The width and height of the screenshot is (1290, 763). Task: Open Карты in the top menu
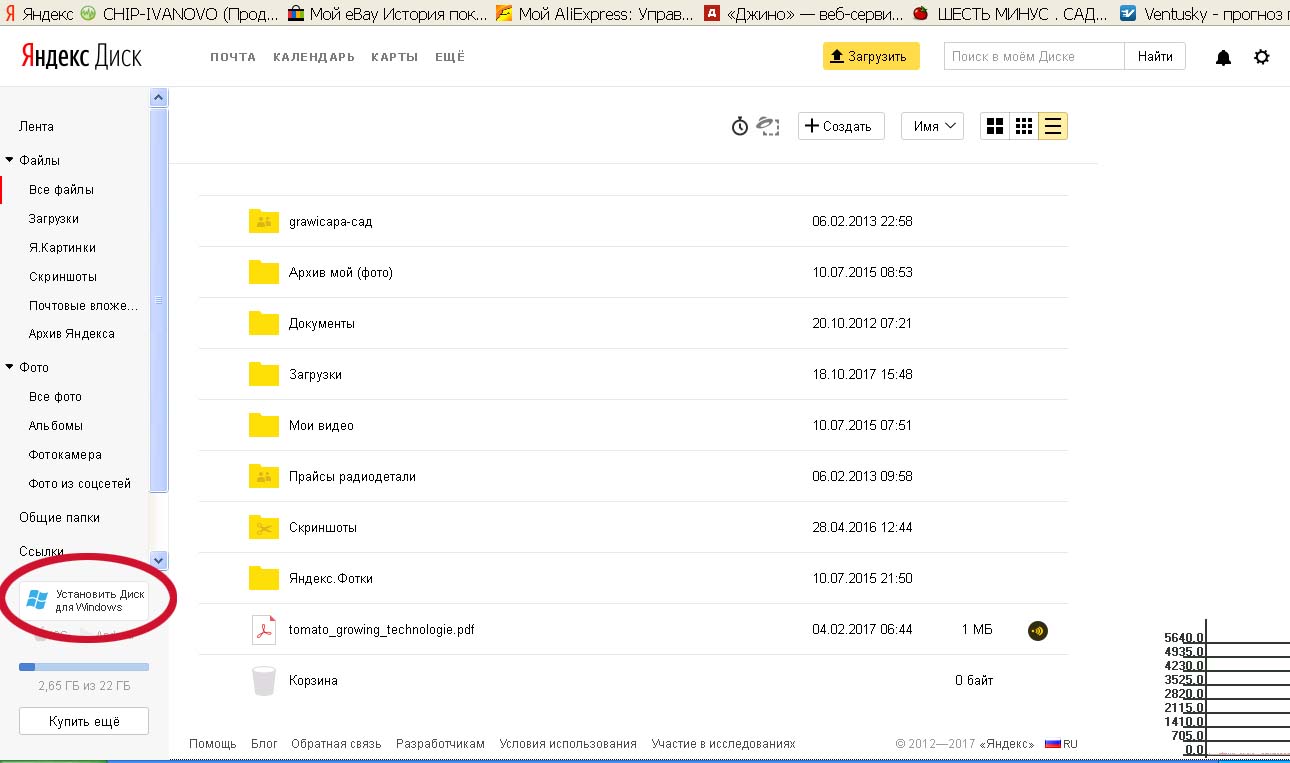pyautogui.click(x=394, y=57)
